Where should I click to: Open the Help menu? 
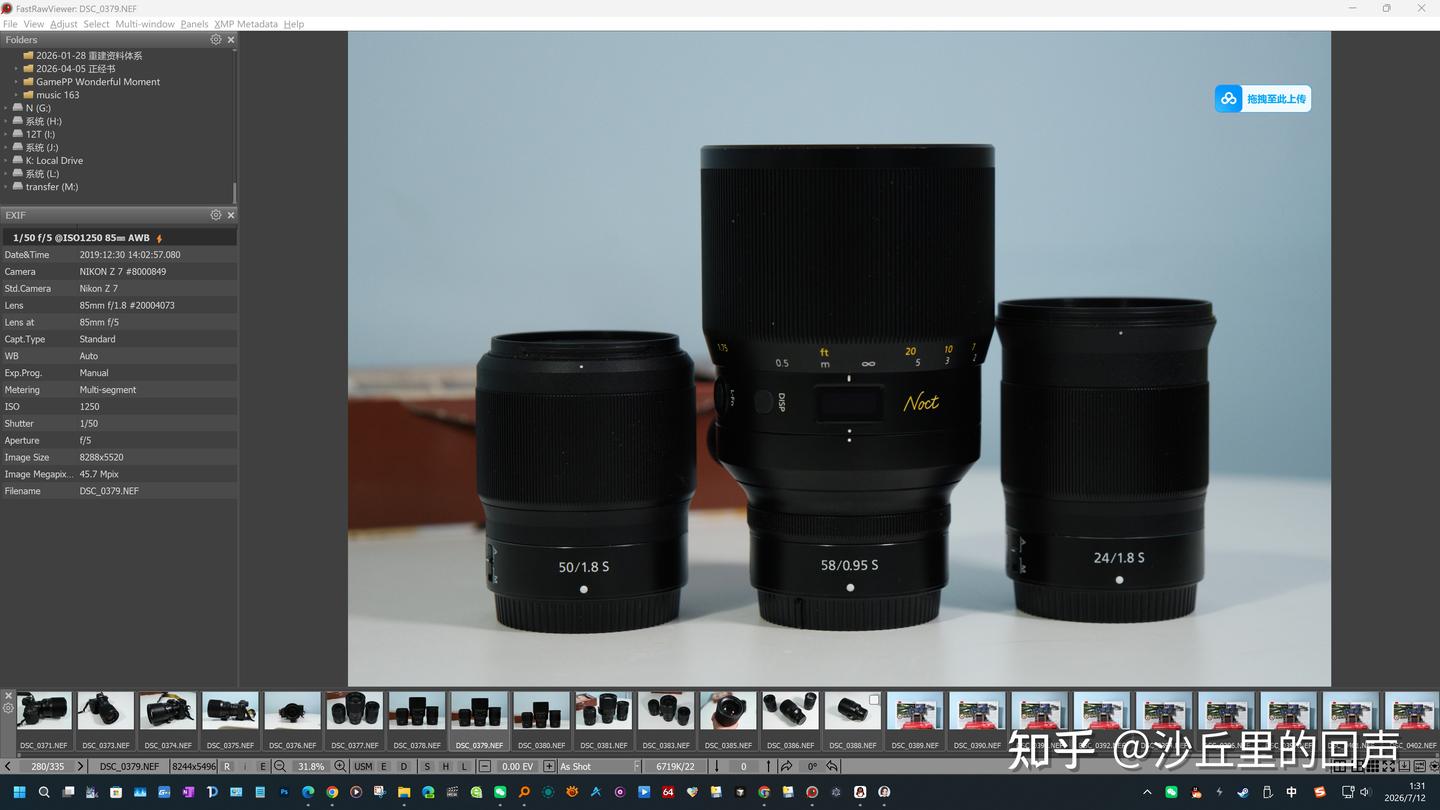tap(294, 24)
